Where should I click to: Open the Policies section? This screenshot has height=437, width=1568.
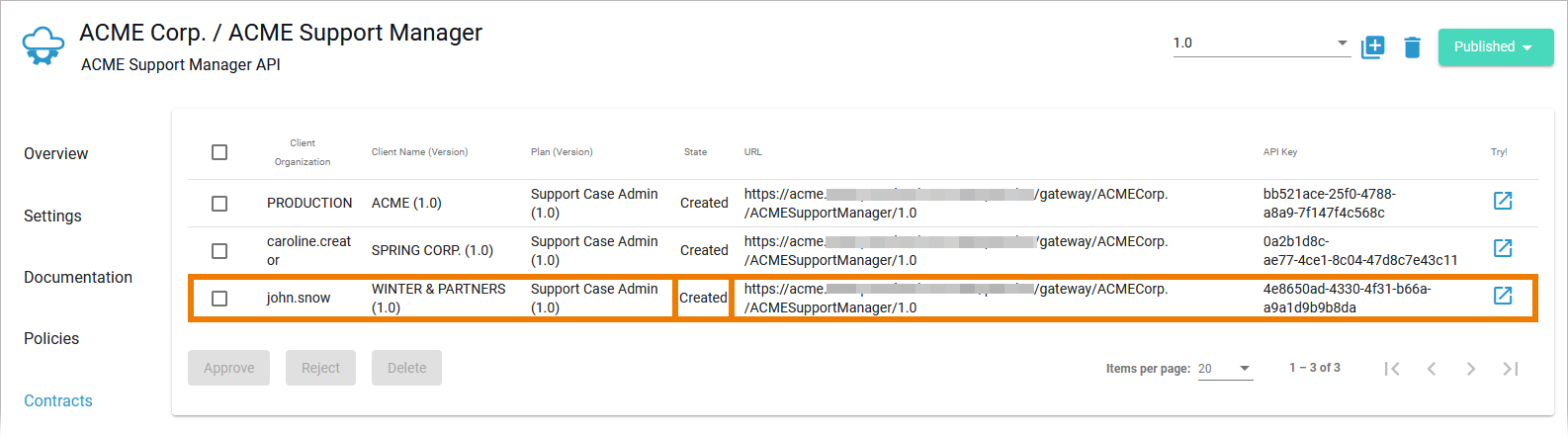pos(51,339)
